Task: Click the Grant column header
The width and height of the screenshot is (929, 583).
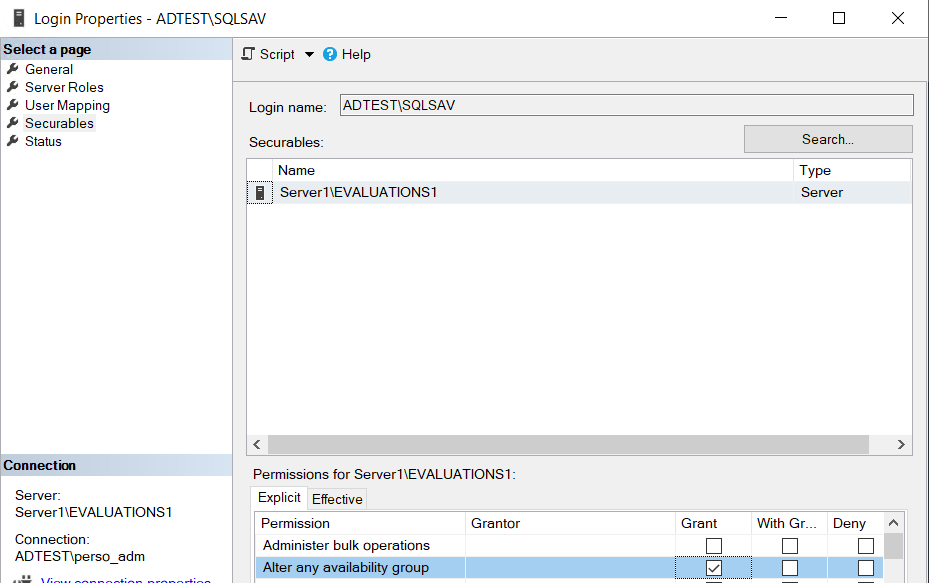Action: 713,523
